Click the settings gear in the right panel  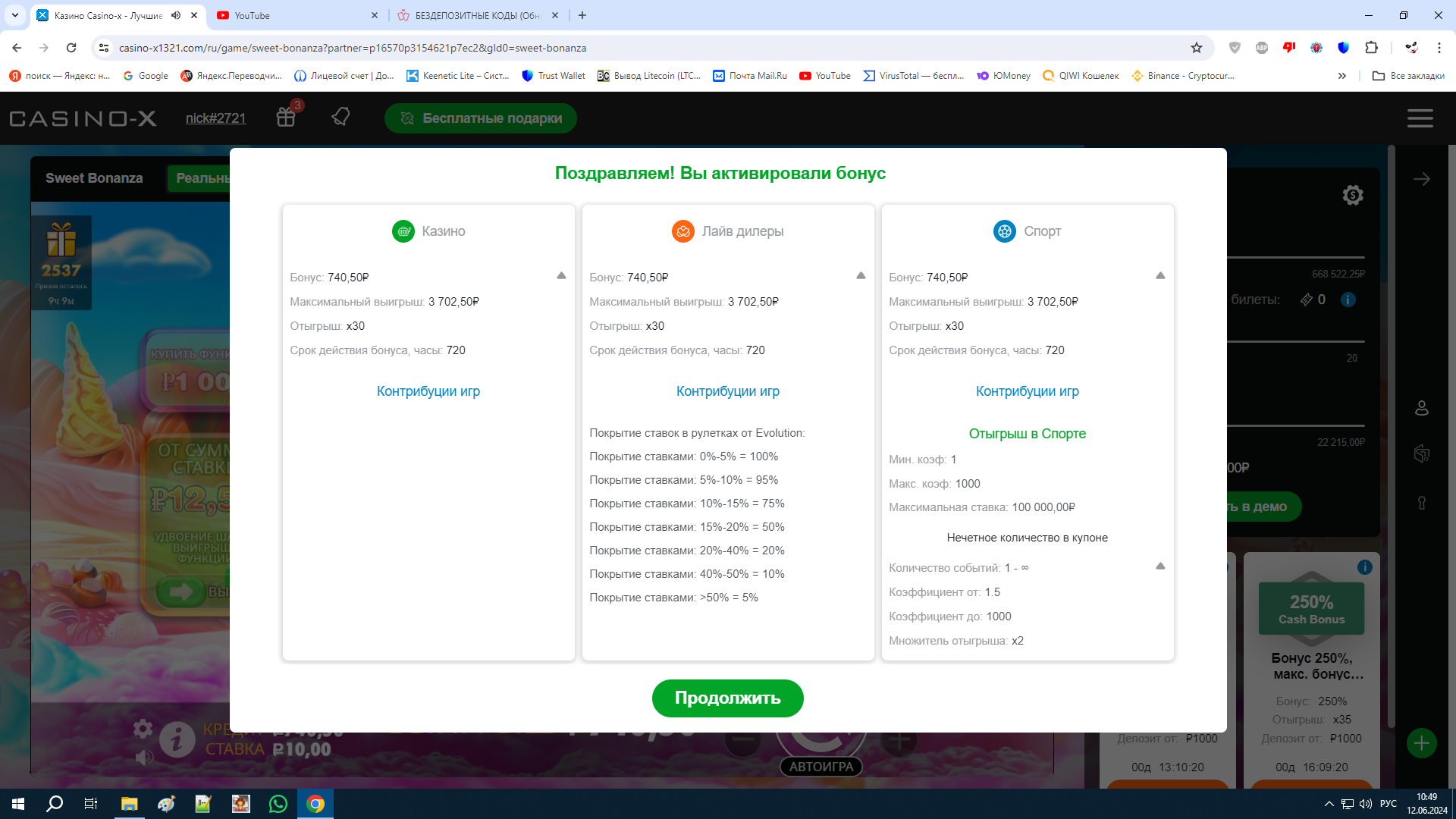point(1352,196)
